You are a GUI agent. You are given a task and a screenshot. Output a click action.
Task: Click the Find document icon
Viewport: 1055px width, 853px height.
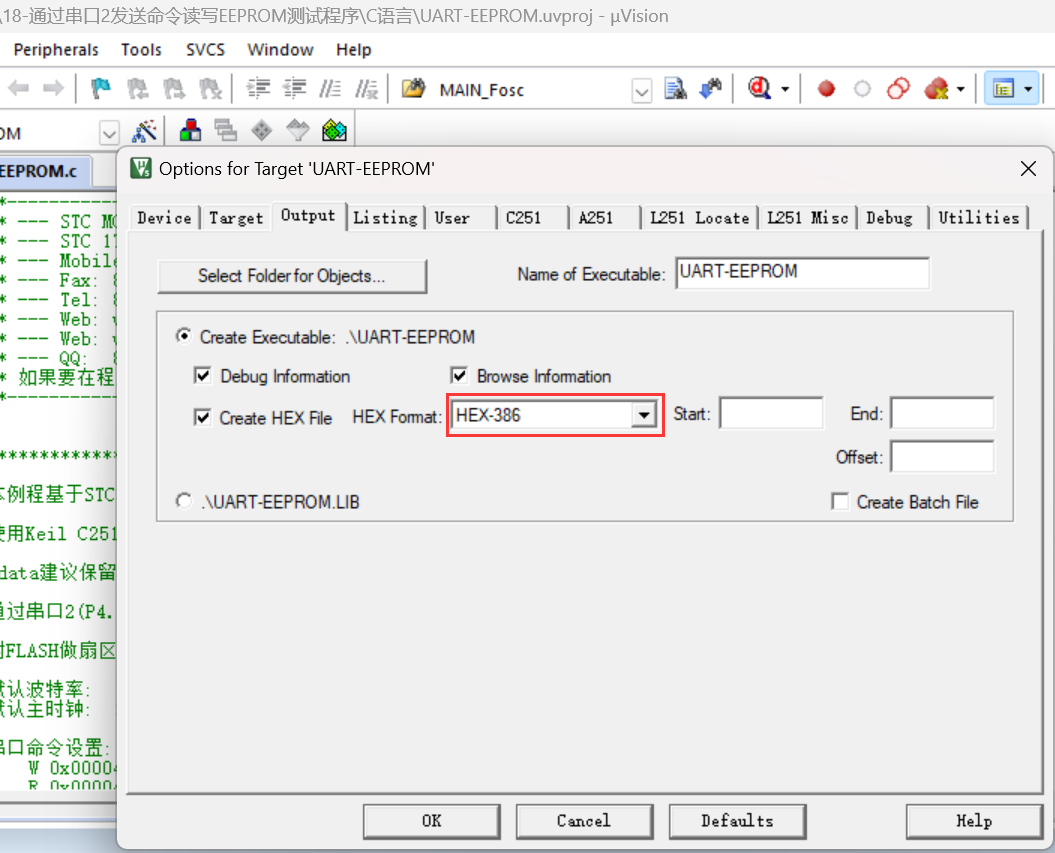point(676,88)
